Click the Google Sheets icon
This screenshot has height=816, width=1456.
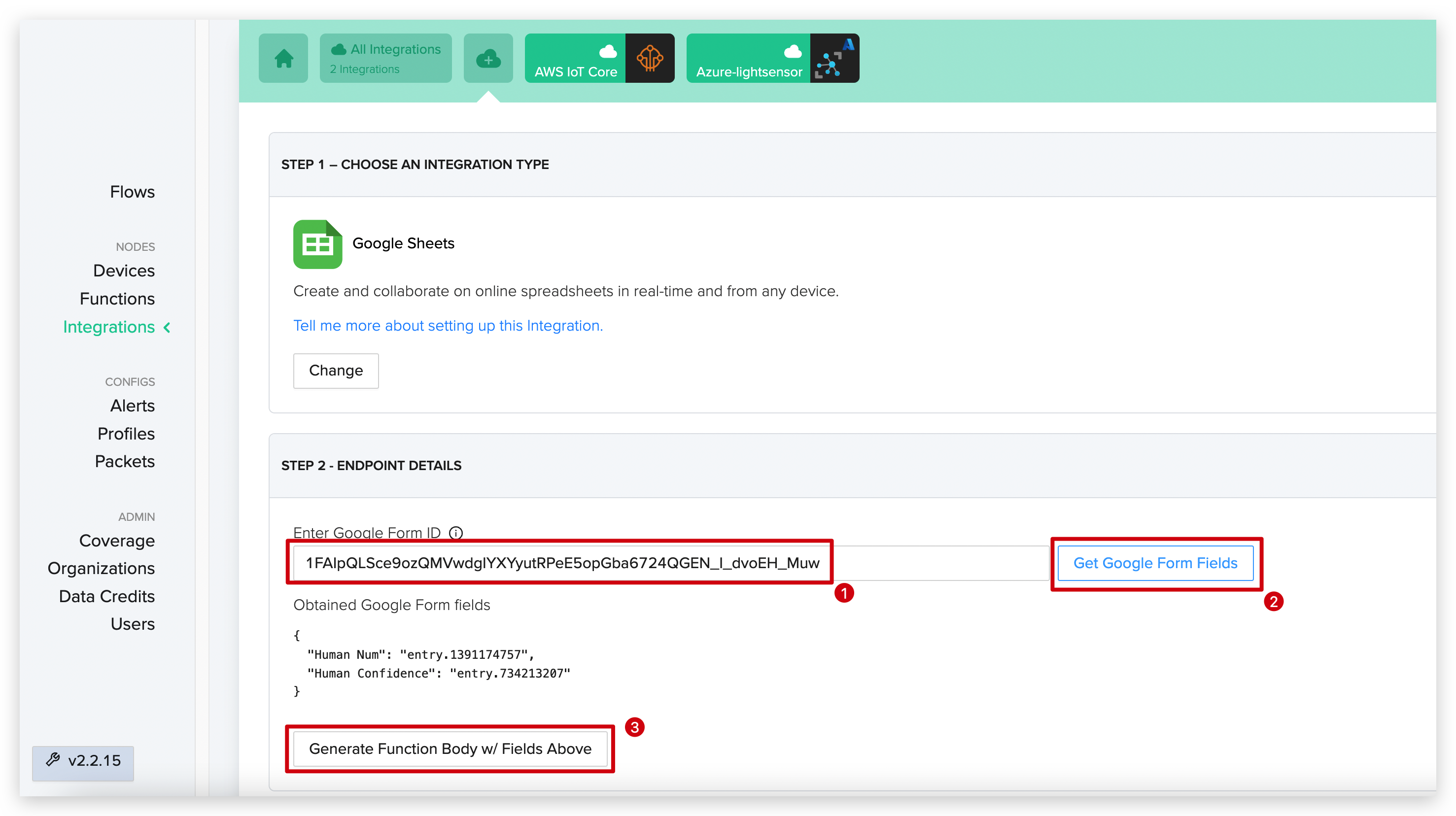point(317,243)
